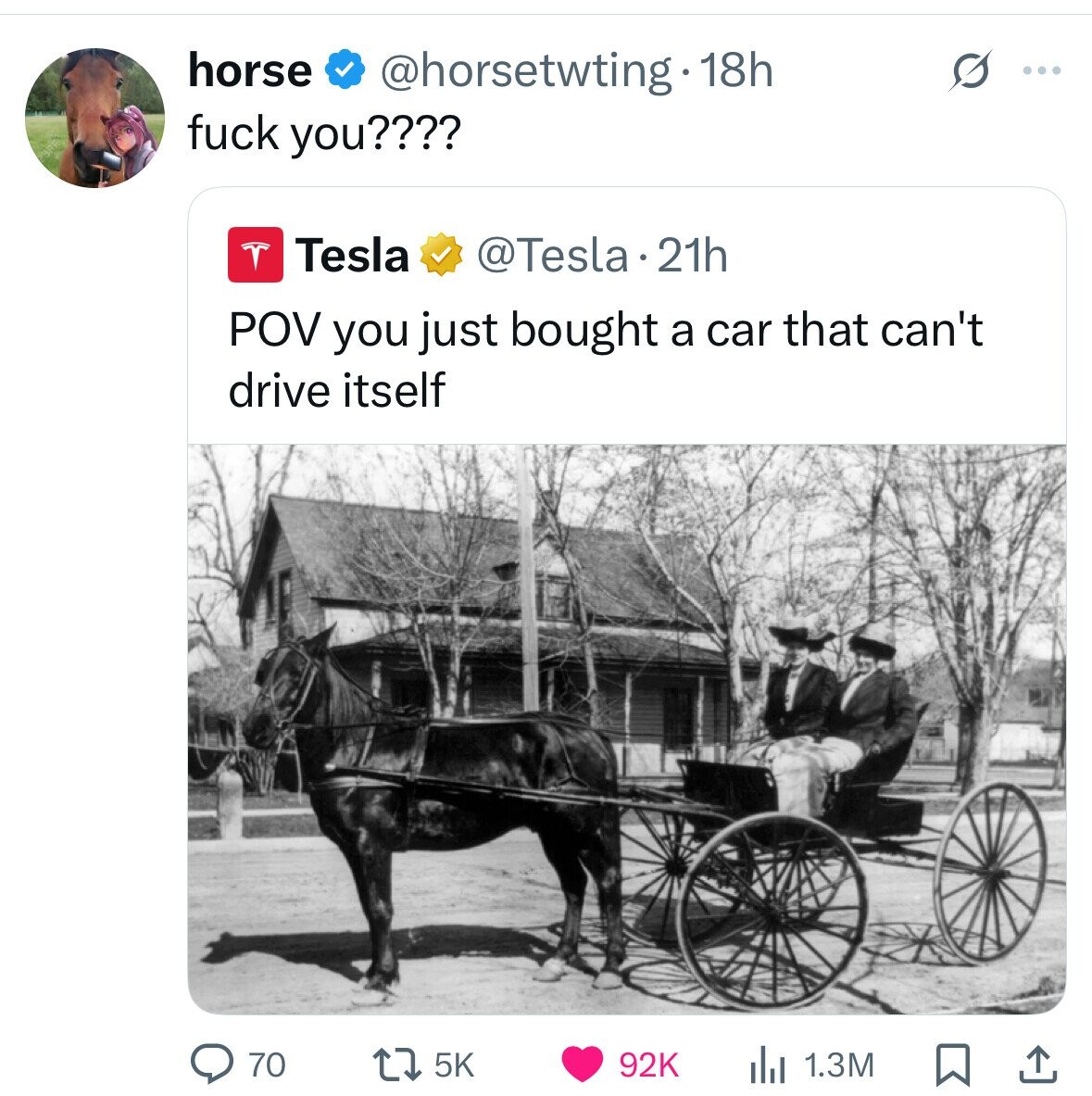Click the horse display name
The height and width of the screenshot is (1096, 1092).
point(250,71)
